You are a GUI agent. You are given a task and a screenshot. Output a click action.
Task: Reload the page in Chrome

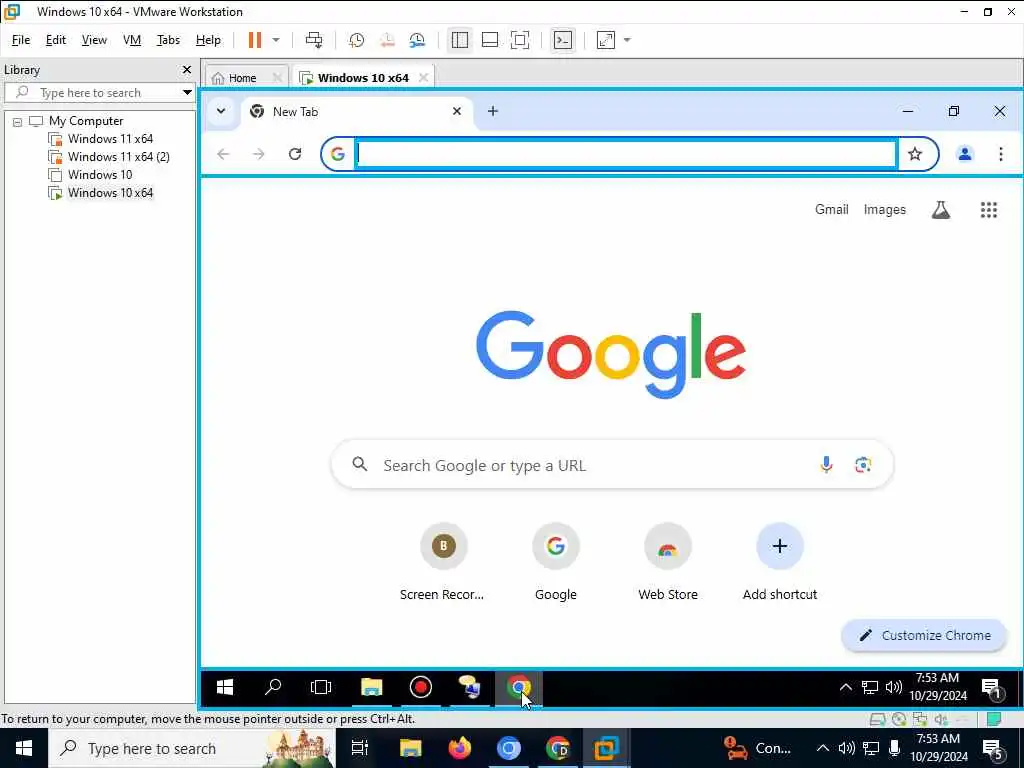[295, 154]
